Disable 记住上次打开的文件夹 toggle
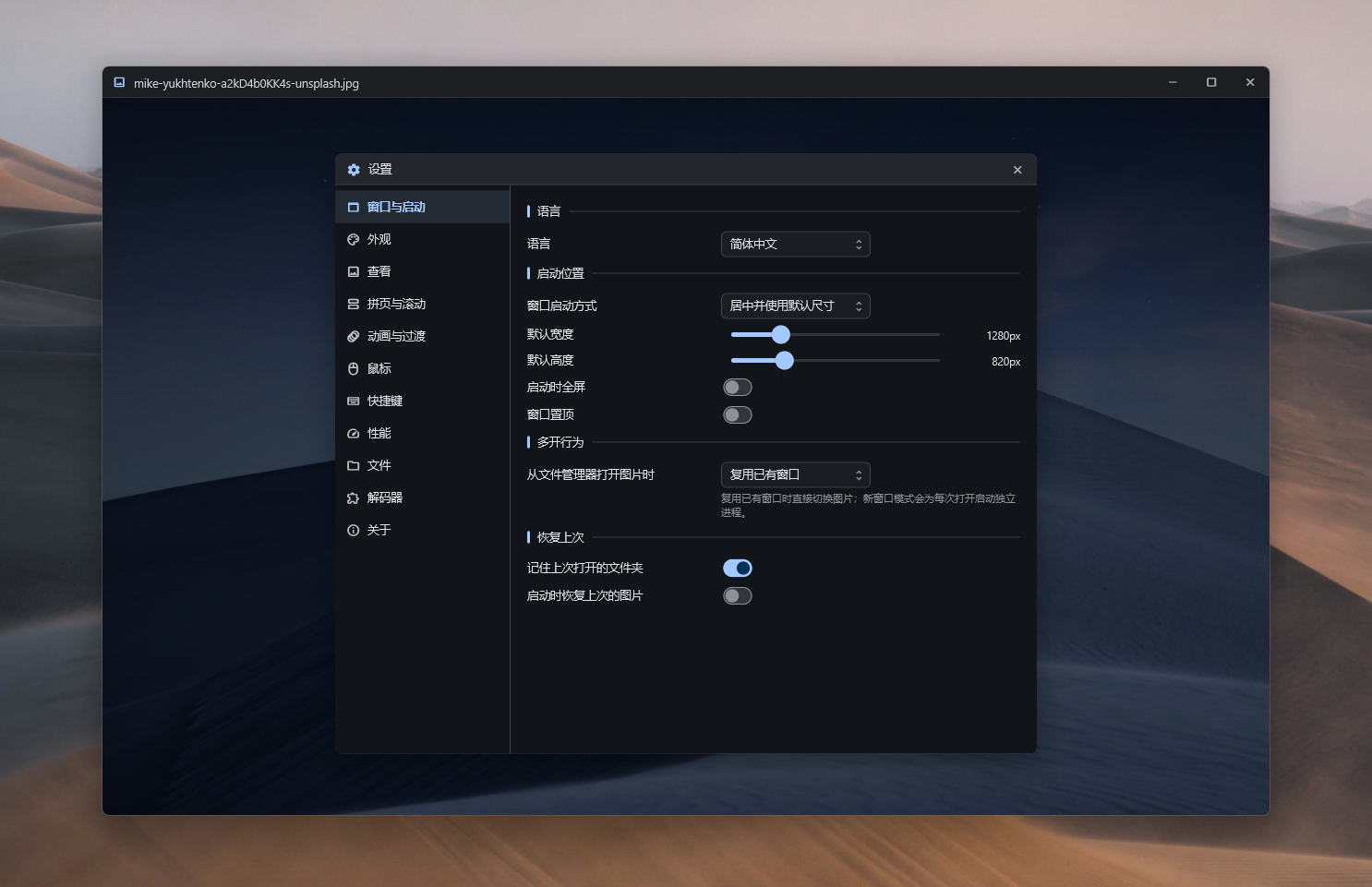The height and width of the screenshot is (887, 1372). click(738, 568)
